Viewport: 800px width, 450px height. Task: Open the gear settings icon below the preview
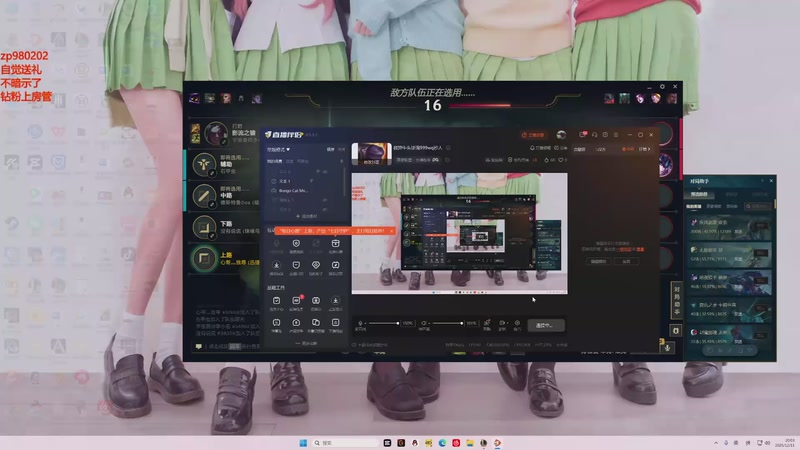(517, 323)
